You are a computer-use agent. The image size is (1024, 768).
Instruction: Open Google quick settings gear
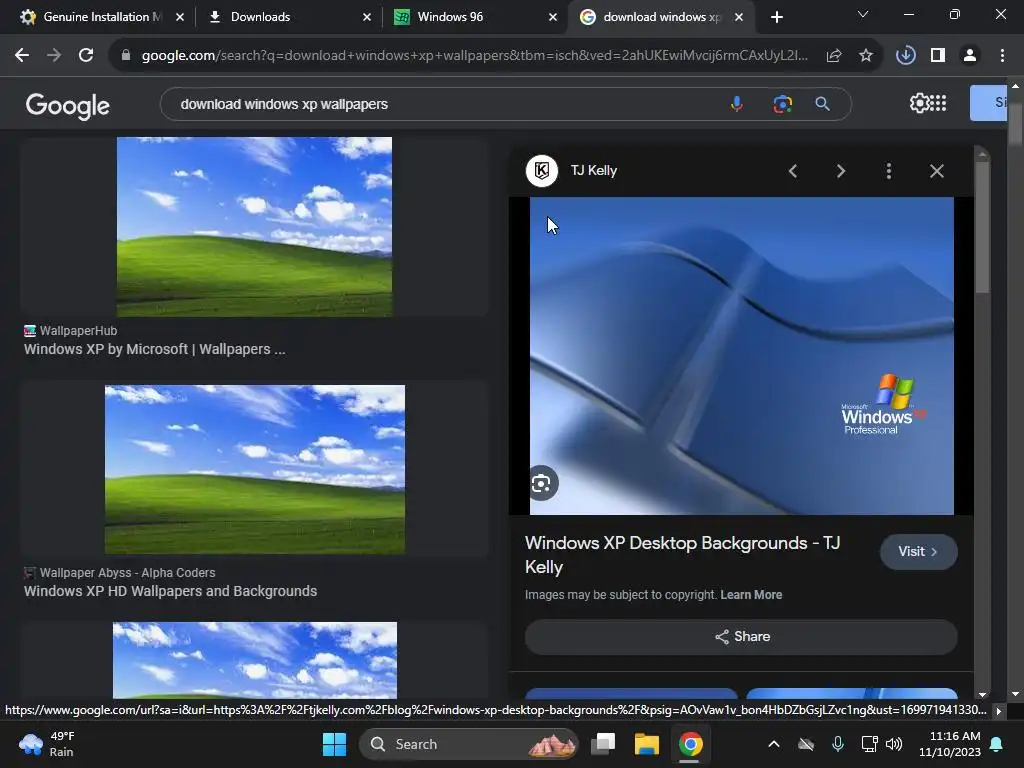point(918,103)
